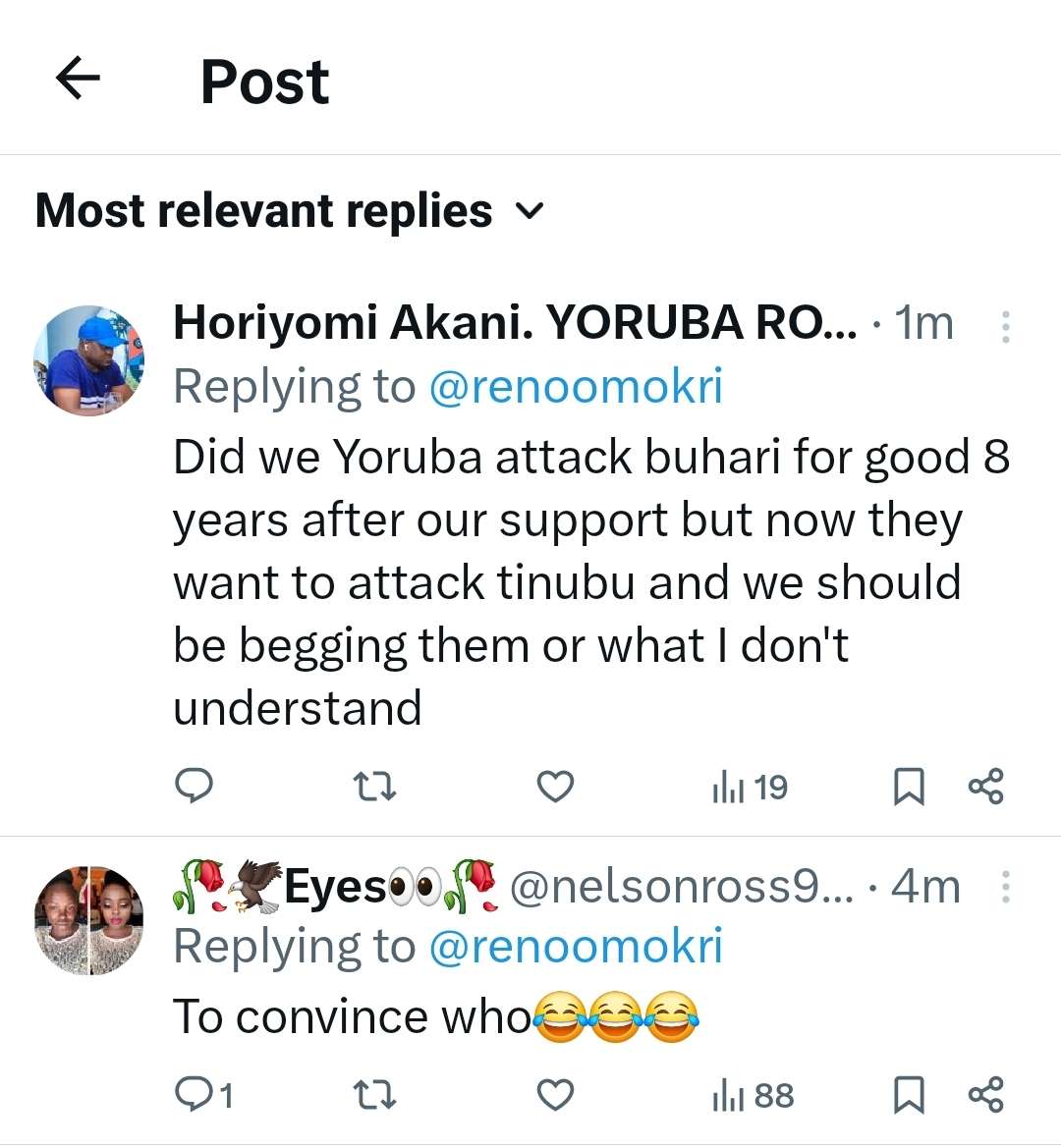The width and height of the screenshot is (1061, 1148).
Task: Open Horiyomi Akani's profile picture
Action: pos(88,360)
